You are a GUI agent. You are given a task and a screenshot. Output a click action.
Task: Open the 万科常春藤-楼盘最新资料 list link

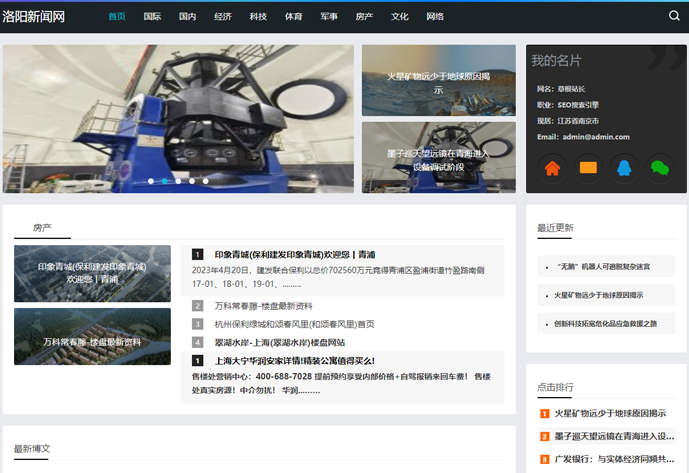tap(263, 306)
